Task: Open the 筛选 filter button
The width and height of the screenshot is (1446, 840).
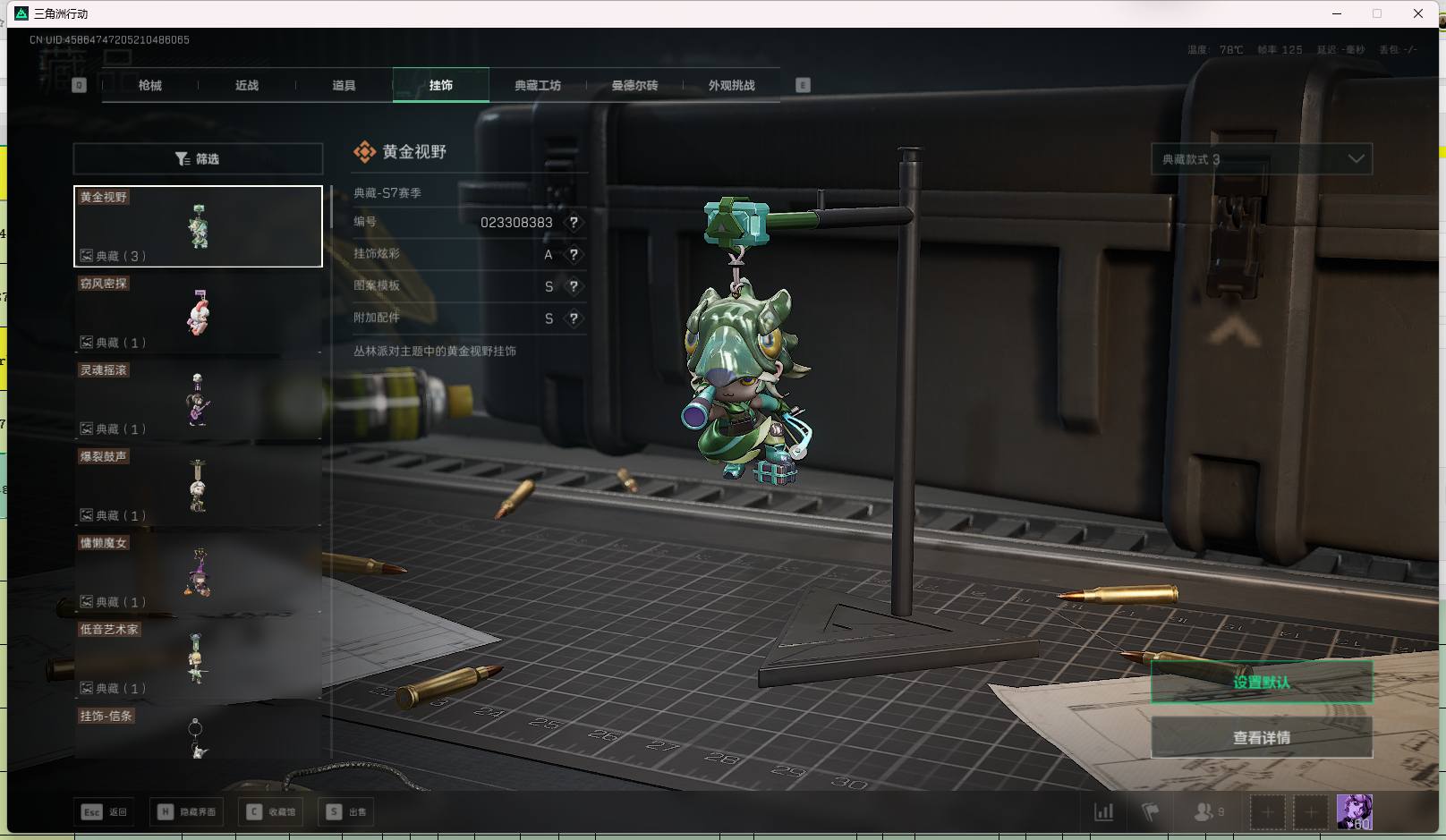Action: (198, 158)
